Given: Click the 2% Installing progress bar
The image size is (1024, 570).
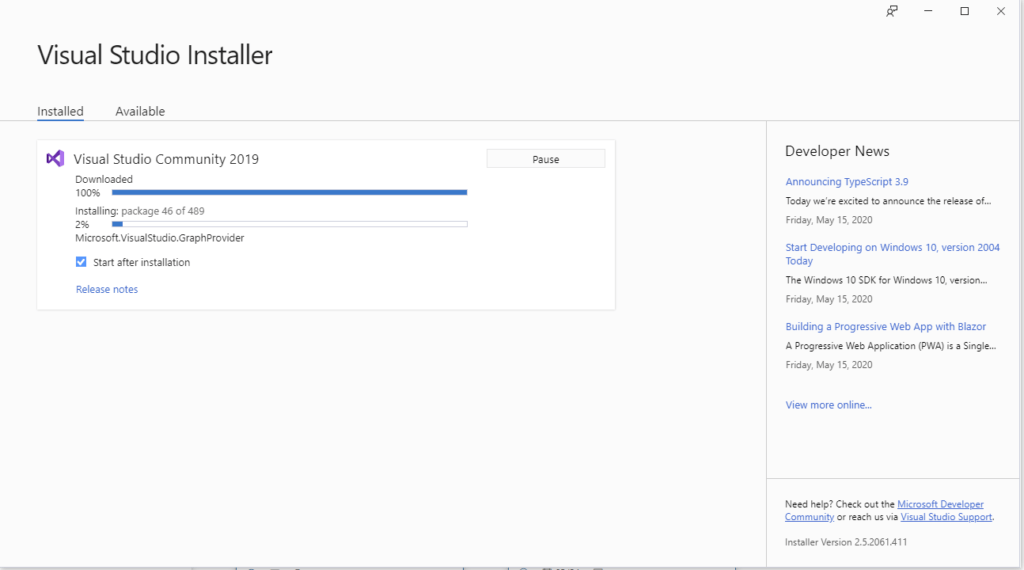Looking at the screenshot, I should (x=289, y=224).
